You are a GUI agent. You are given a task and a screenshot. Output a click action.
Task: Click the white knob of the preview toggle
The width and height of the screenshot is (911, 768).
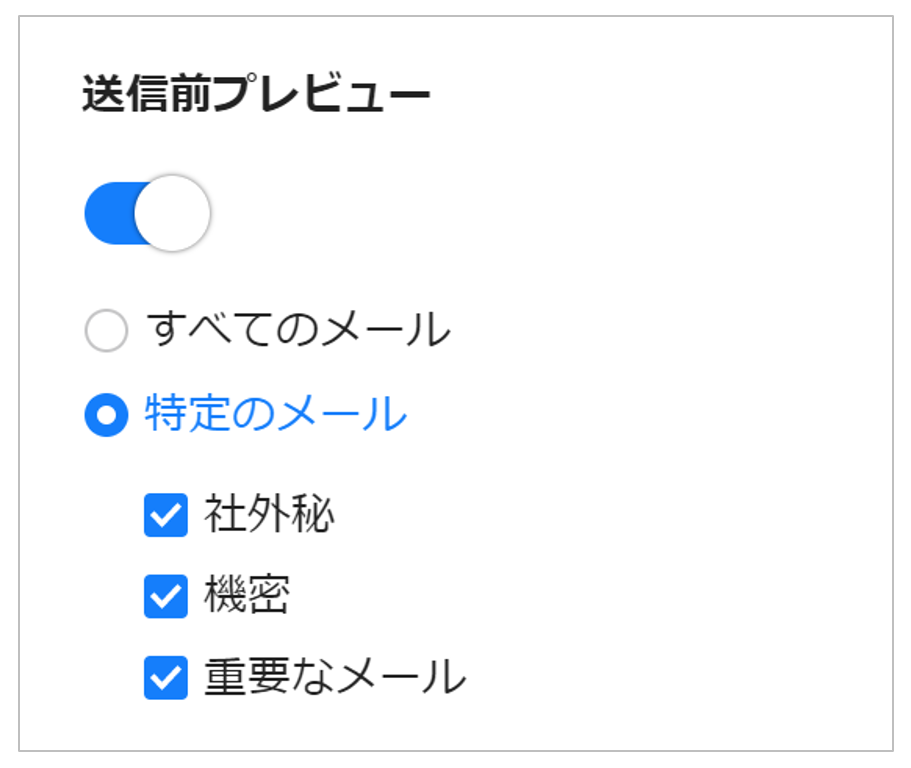tap(172, 213)
